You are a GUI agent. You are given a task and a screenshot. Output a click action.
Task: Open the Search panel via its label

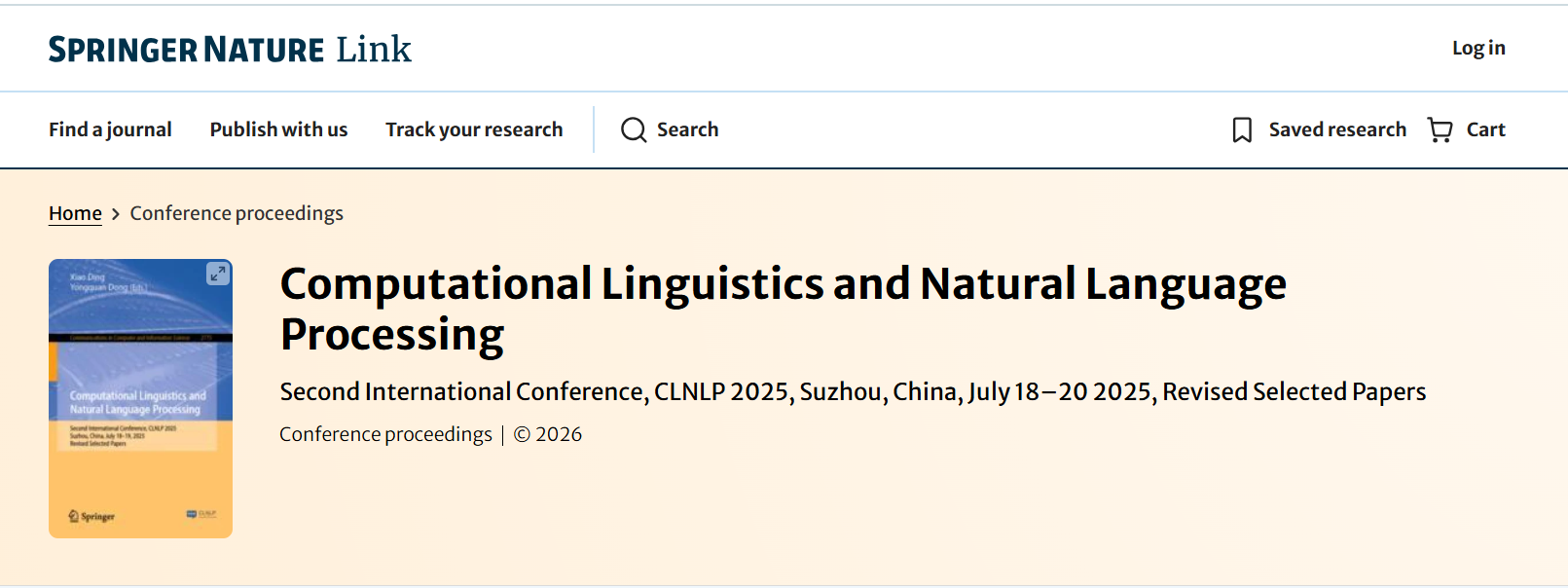[x=687, y=129]
